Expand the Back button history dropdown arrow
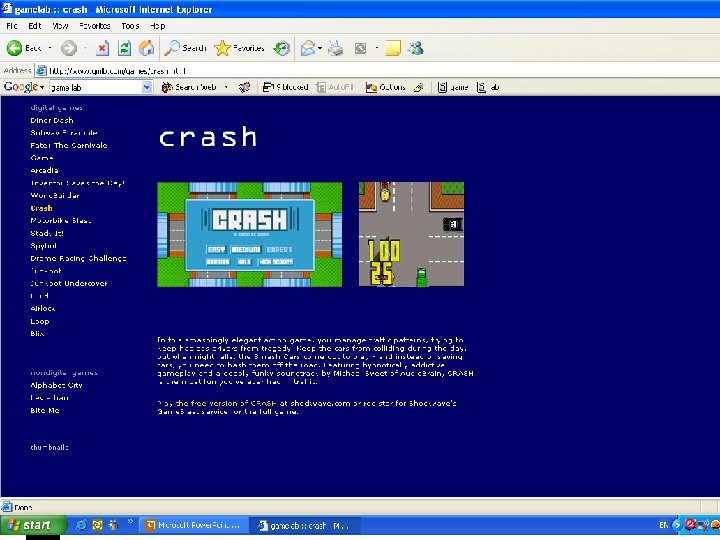720x540 pixels. 50,48
